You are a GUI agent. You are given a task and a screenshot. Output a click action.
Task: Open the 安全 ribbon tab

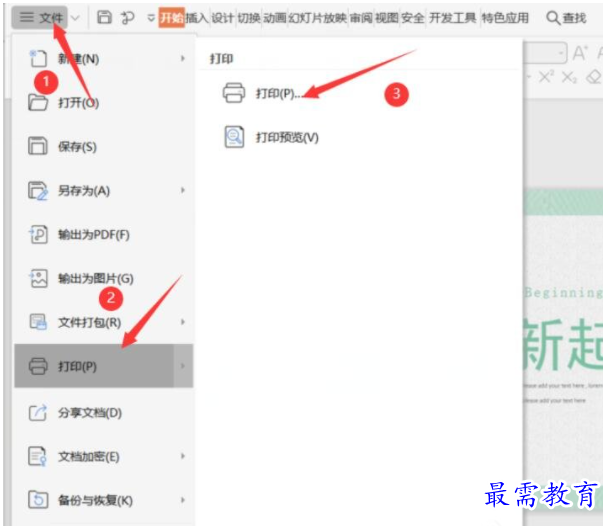(x=413, y=18)
